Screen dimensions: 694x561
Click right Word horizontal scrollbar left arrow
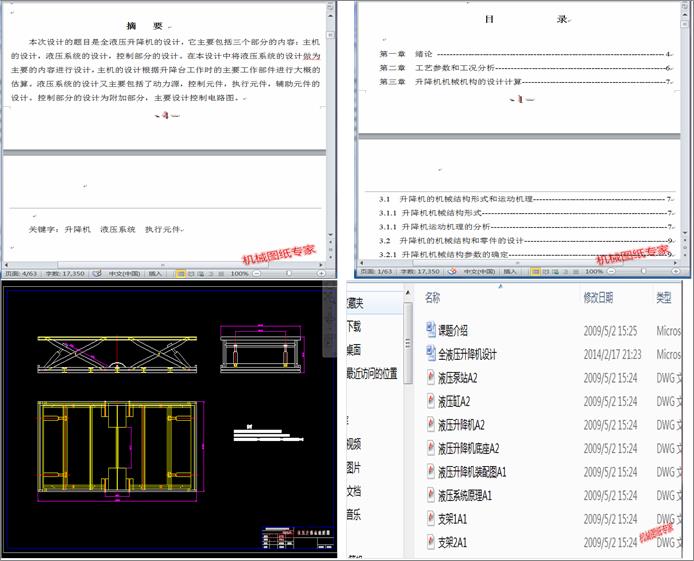[362, 262]
